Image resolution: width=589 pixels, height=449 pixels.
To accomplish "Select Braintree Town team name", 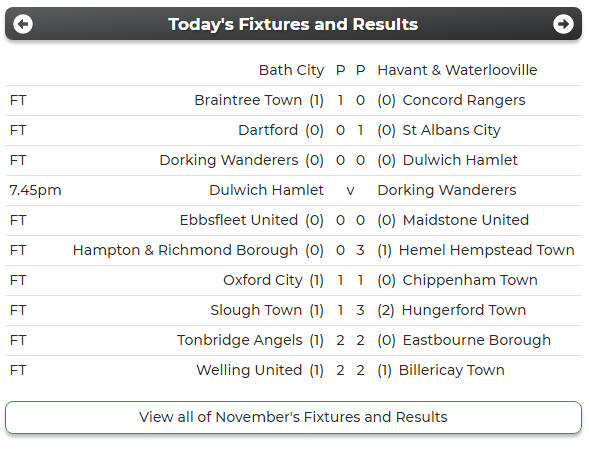I will pos(248,100).
